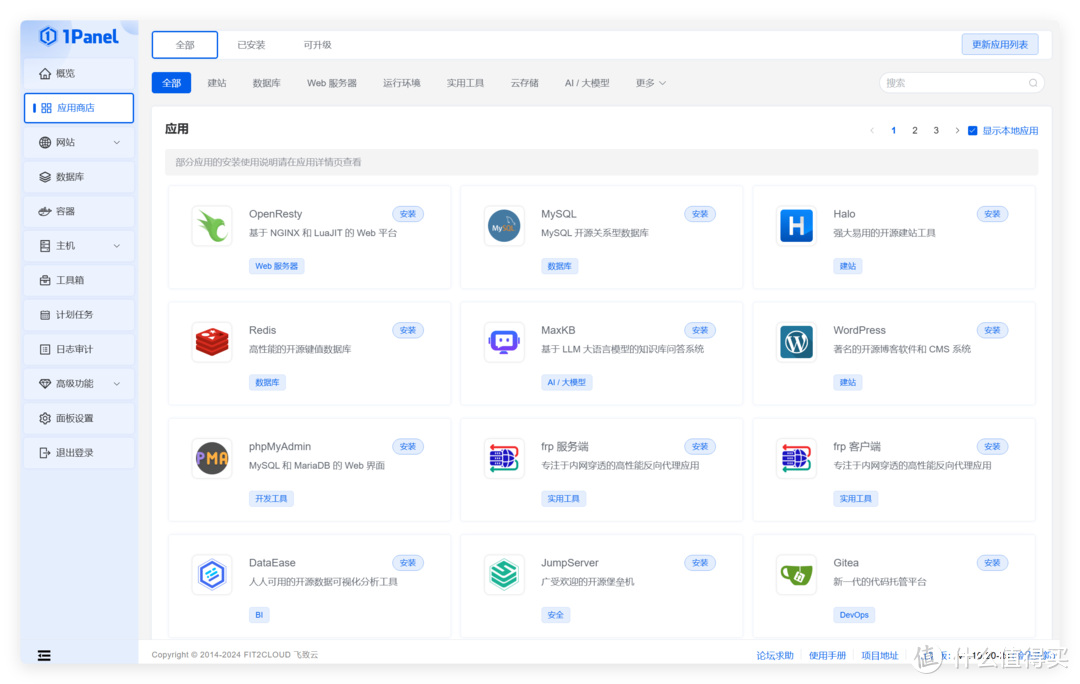Filter by 数据库 category tab

point(267,83)
